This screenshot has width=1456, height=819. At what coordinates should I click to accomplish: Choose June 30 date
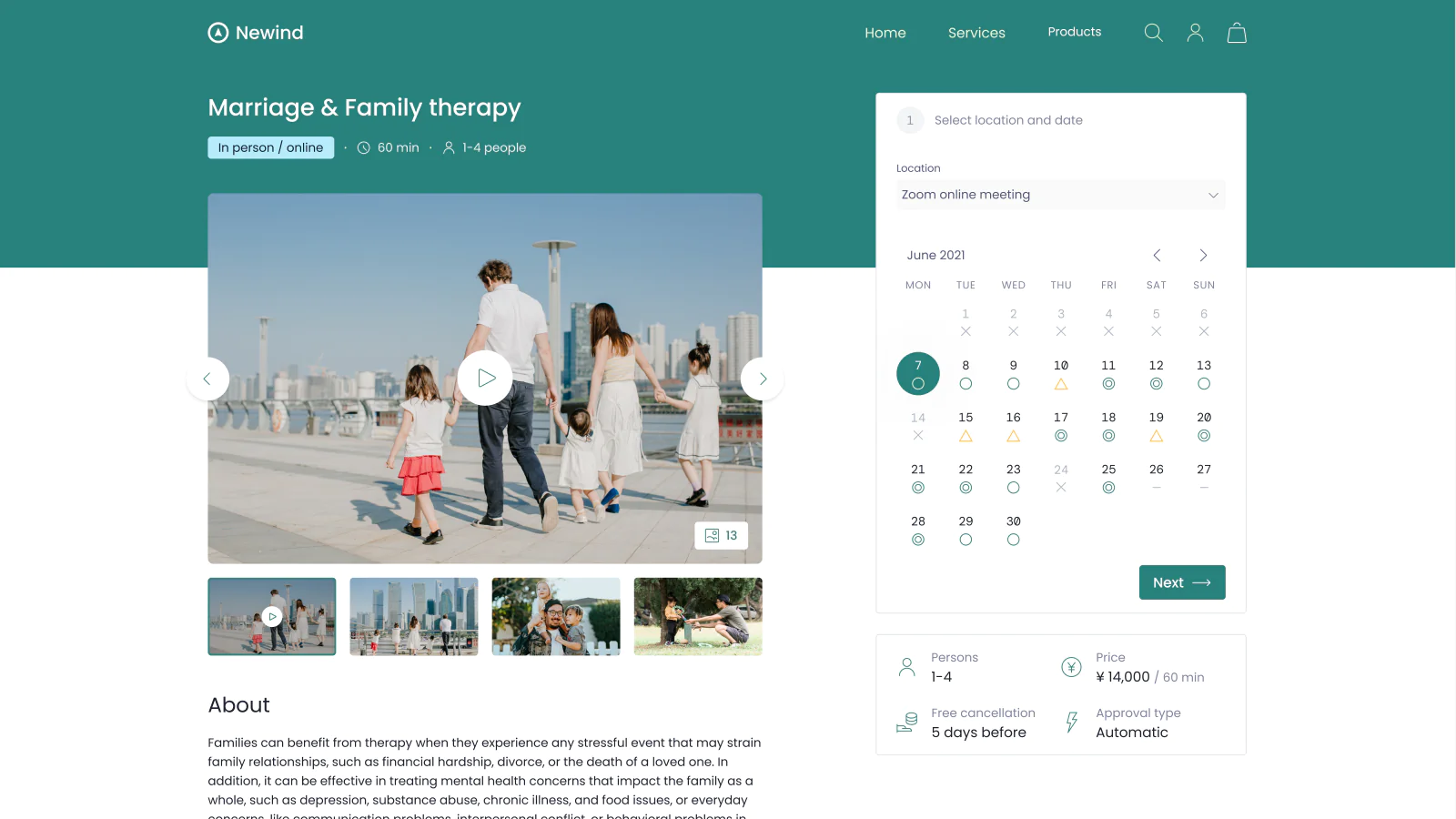1013,530
